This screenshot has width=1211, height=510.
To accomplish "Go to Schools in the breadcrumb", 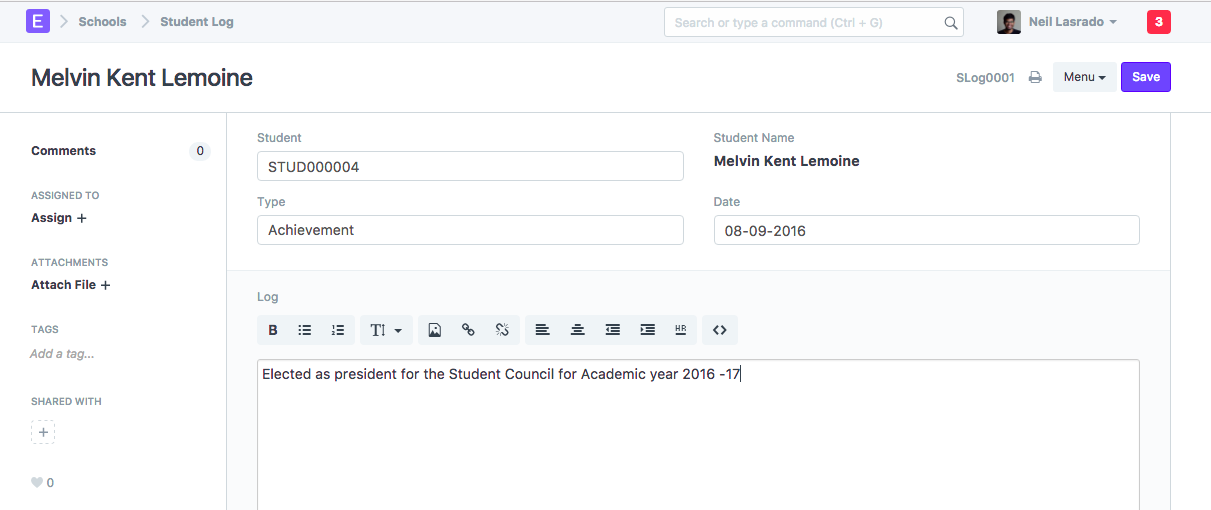I will pyautogui.click(x=102, y=22).
